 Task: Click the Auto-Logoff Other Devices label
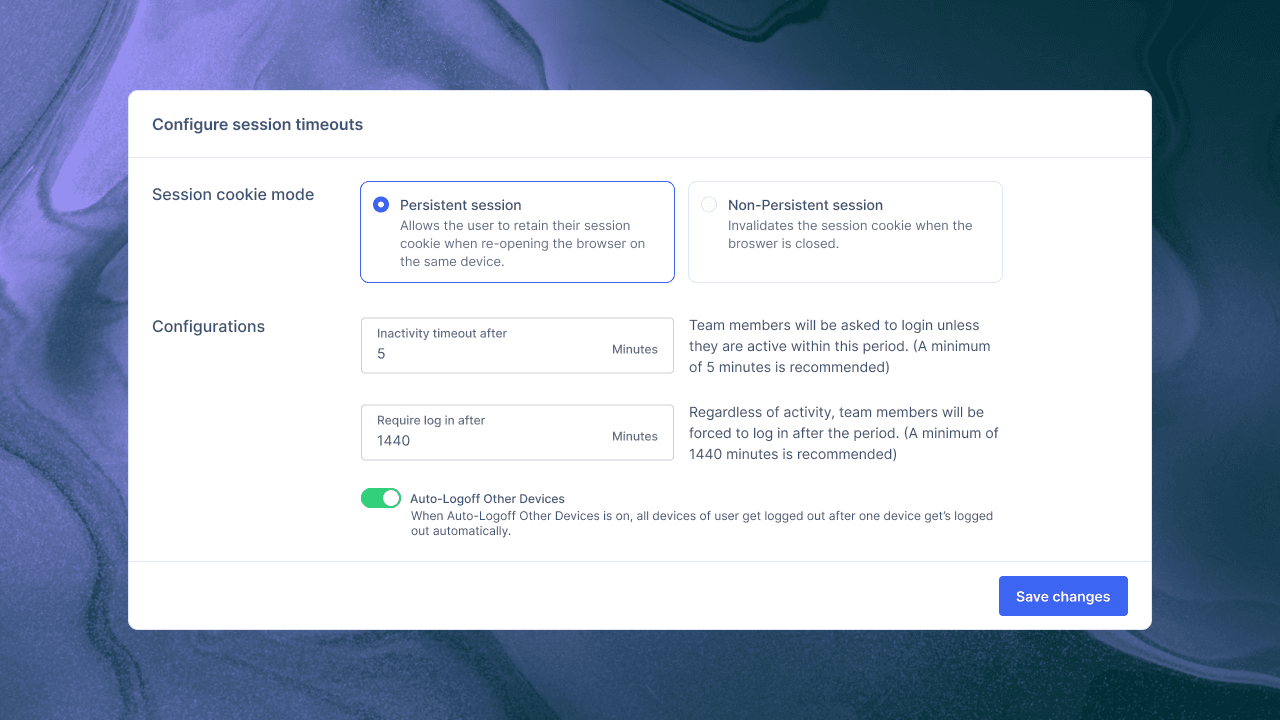tap(487, 499)
